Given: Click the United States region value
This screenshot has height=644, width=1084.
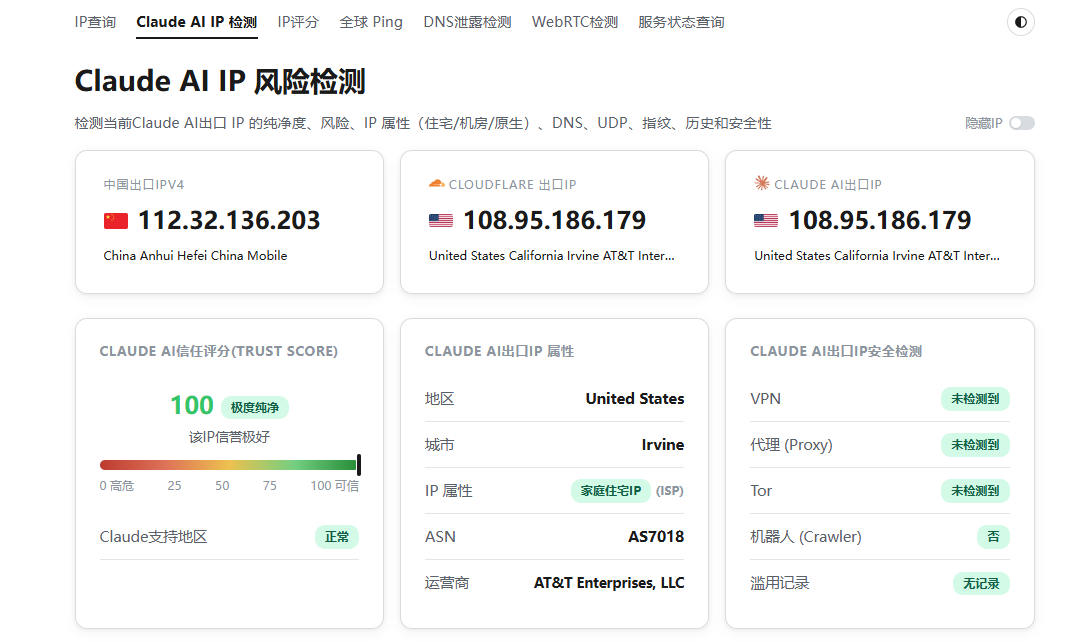Looking at the screenshot, I should pos(635,399).
